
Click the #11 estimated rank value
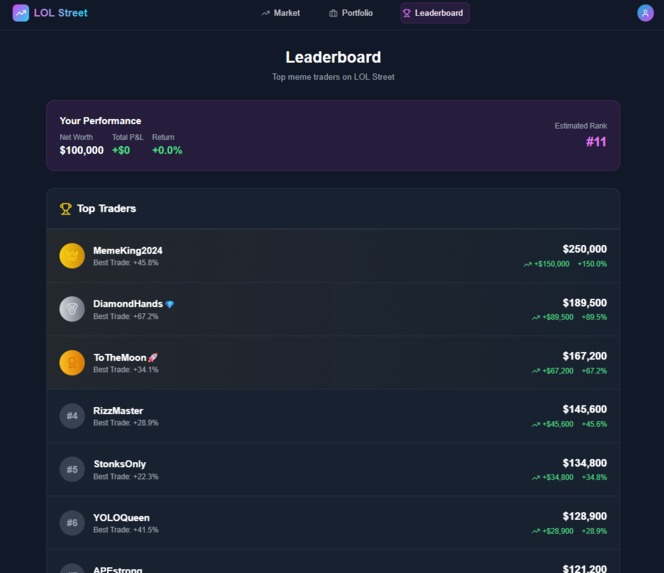click(x=596, y=142)
